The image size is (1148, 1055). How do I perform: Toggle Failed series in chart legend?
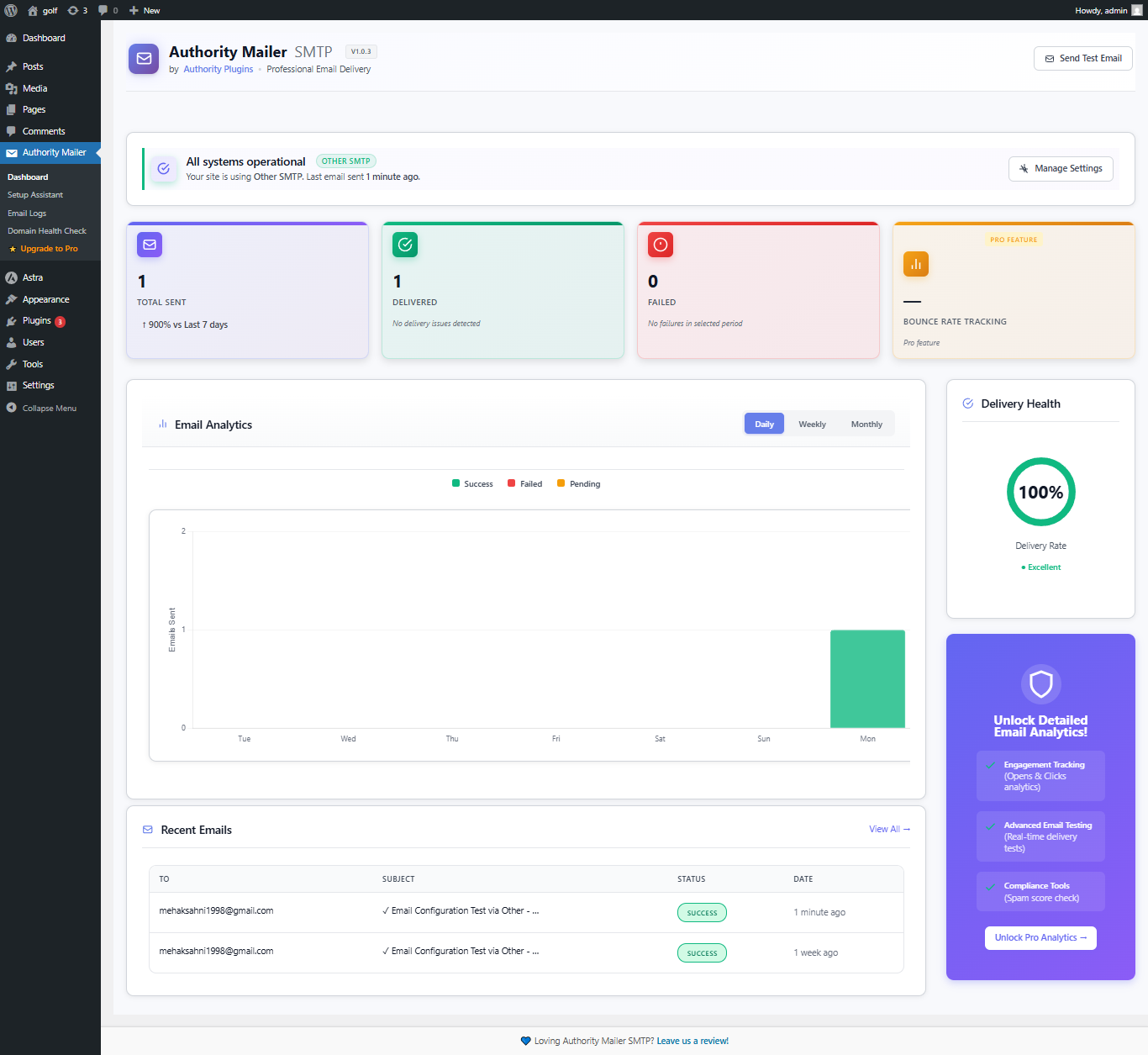[524, 483]
